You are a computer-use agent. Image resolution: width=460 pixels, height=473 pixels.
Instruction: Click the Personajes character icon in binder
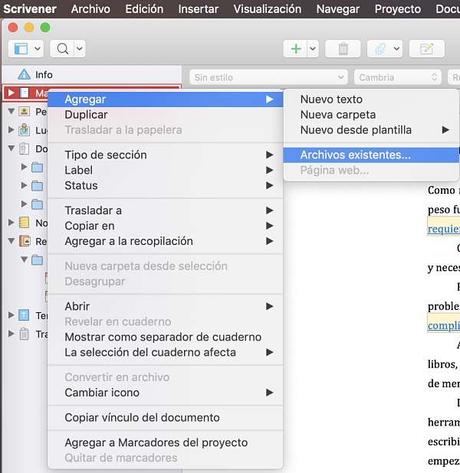(24, 111)
